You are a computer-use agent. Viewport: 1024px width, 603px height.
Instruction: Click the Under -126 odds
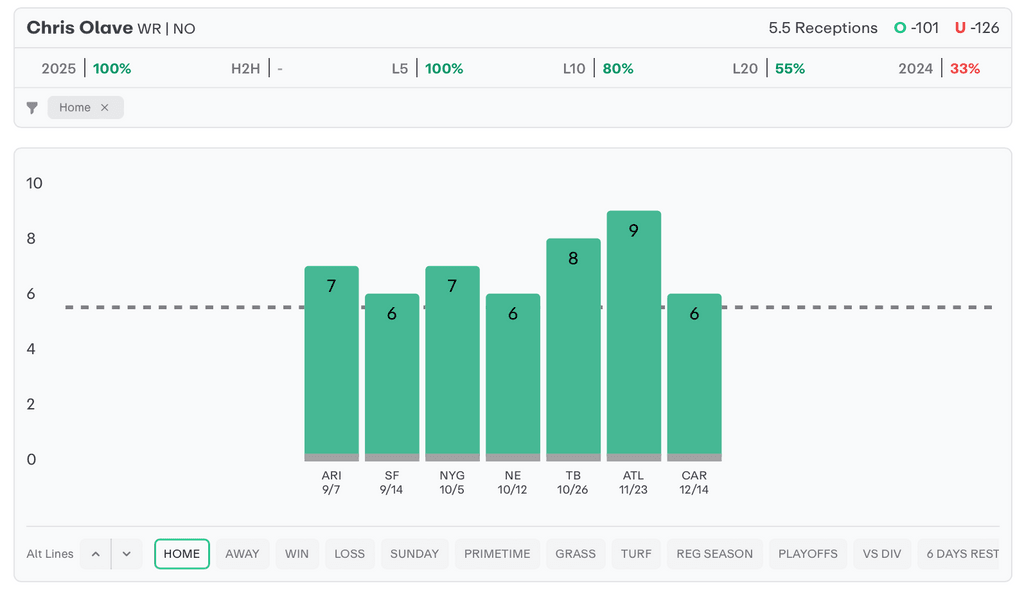977,28
